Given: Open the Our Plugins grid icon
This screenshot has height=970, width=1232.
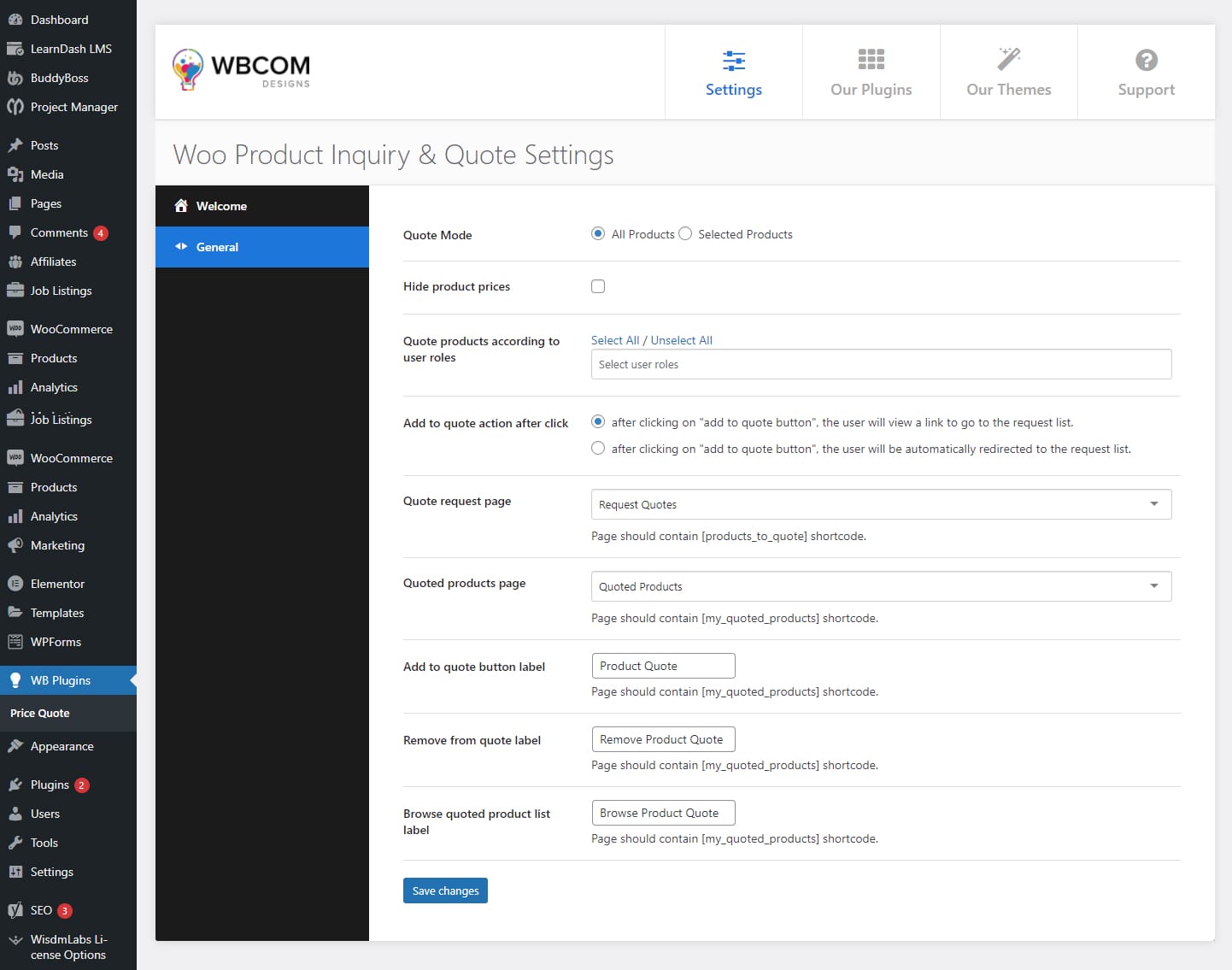Looking at the screenshot, I should [871, 60].
